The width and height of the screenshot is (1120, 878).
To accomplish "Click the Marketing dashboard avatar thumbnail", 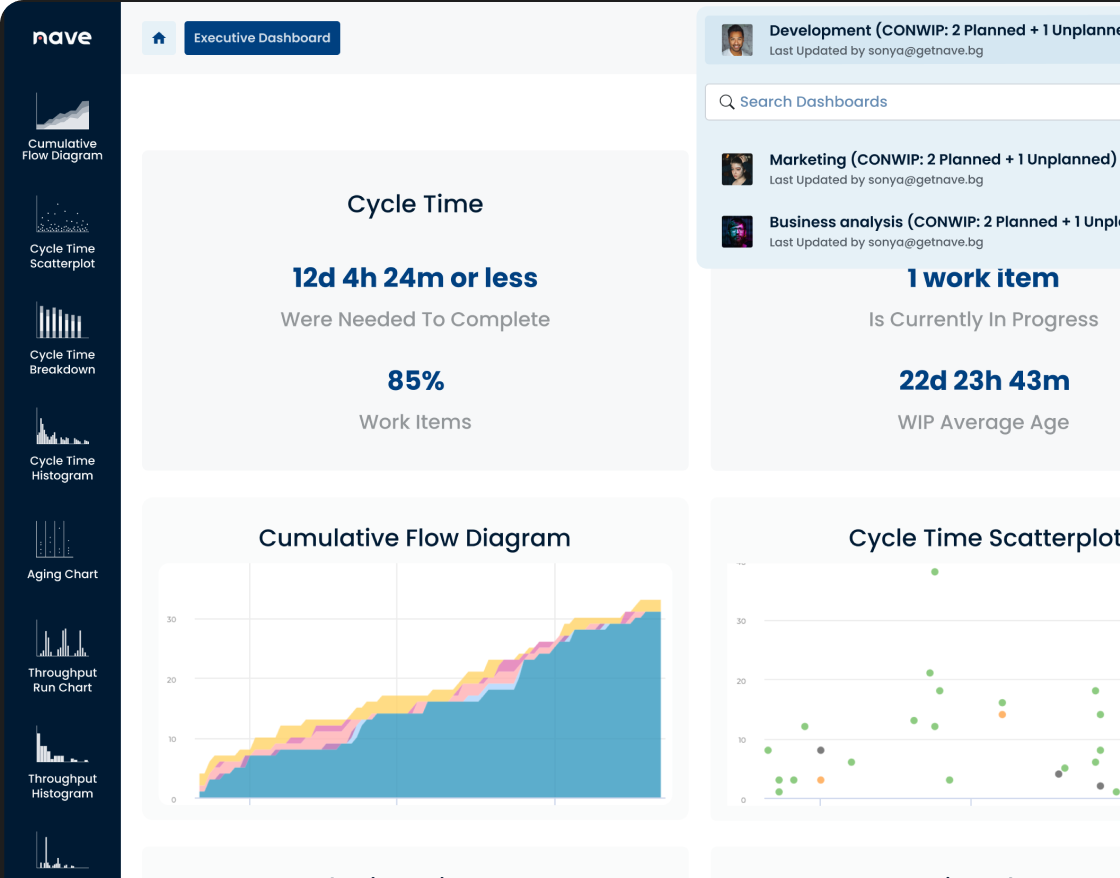I will pos(737,169).
